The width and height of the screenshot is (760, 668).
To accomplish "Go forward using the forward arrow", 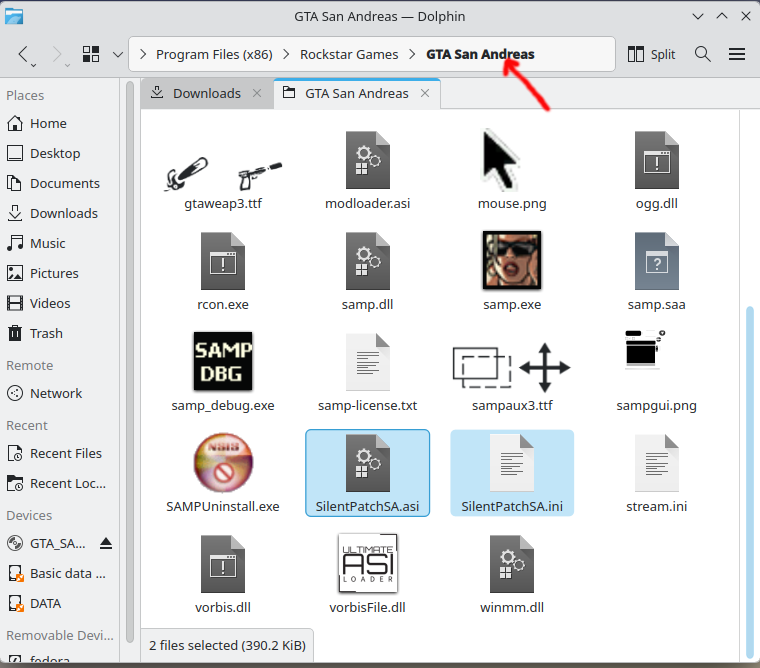I will 56,54.
